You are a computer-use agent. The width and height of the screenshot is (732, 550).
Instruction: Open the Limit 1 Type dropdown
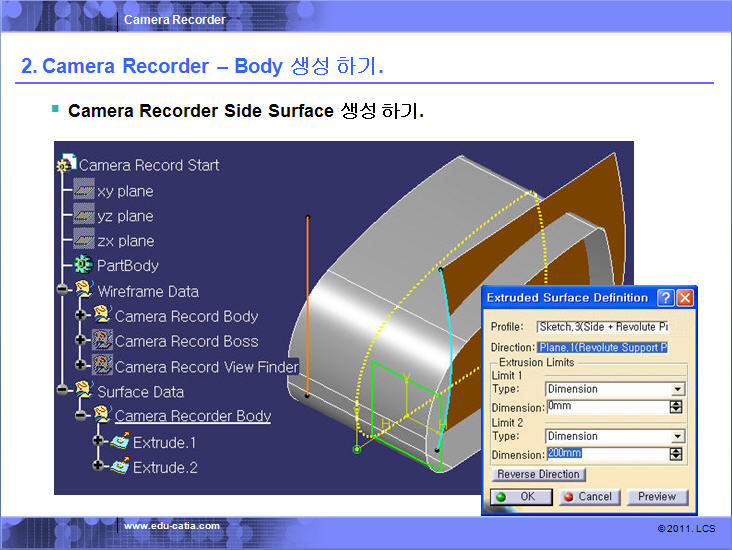[677, 389]
